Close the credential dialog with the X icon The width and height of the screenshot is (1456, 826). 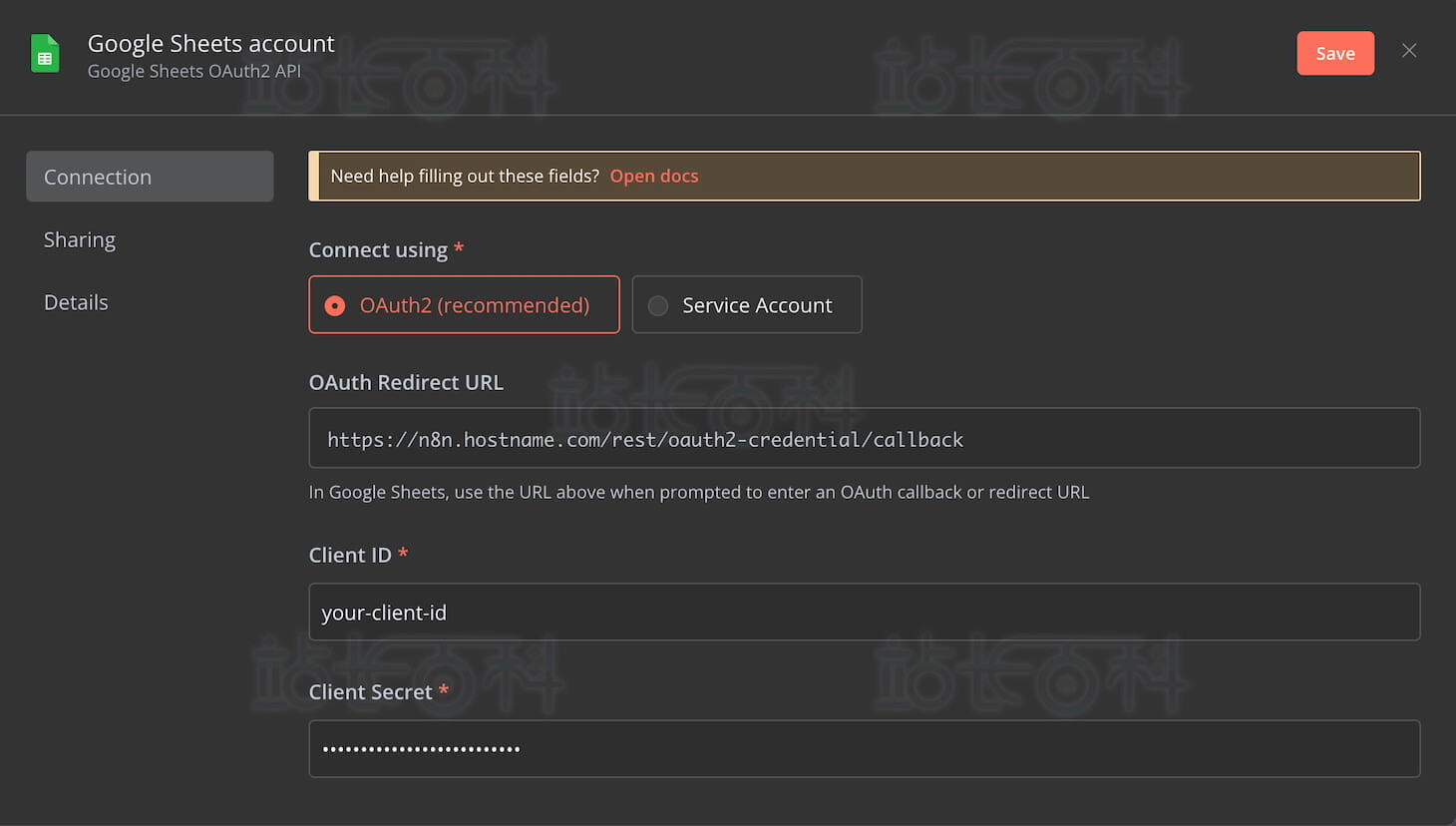coord(1409,51)
